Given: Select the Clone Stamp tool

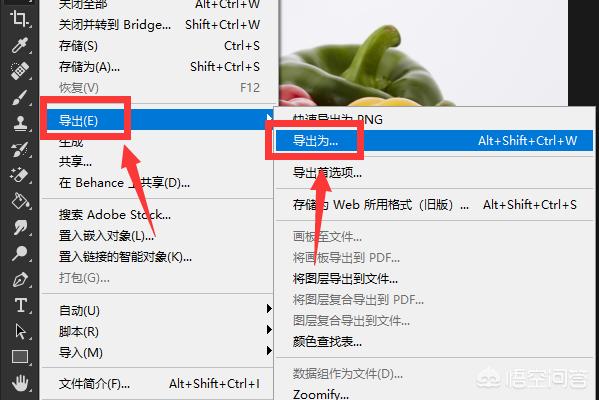Looking at the screenshot, I should pyautogui.click(x=19, y=123).
